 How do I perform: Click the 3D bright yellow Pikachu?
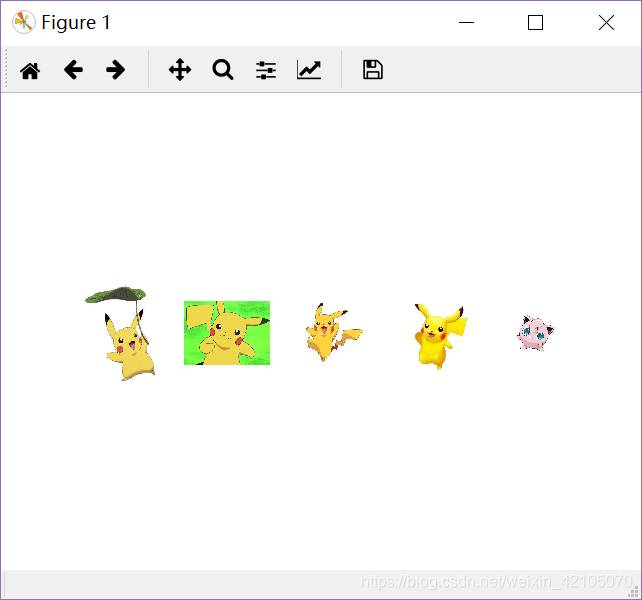pyautogui.click(x=441, y=336)
